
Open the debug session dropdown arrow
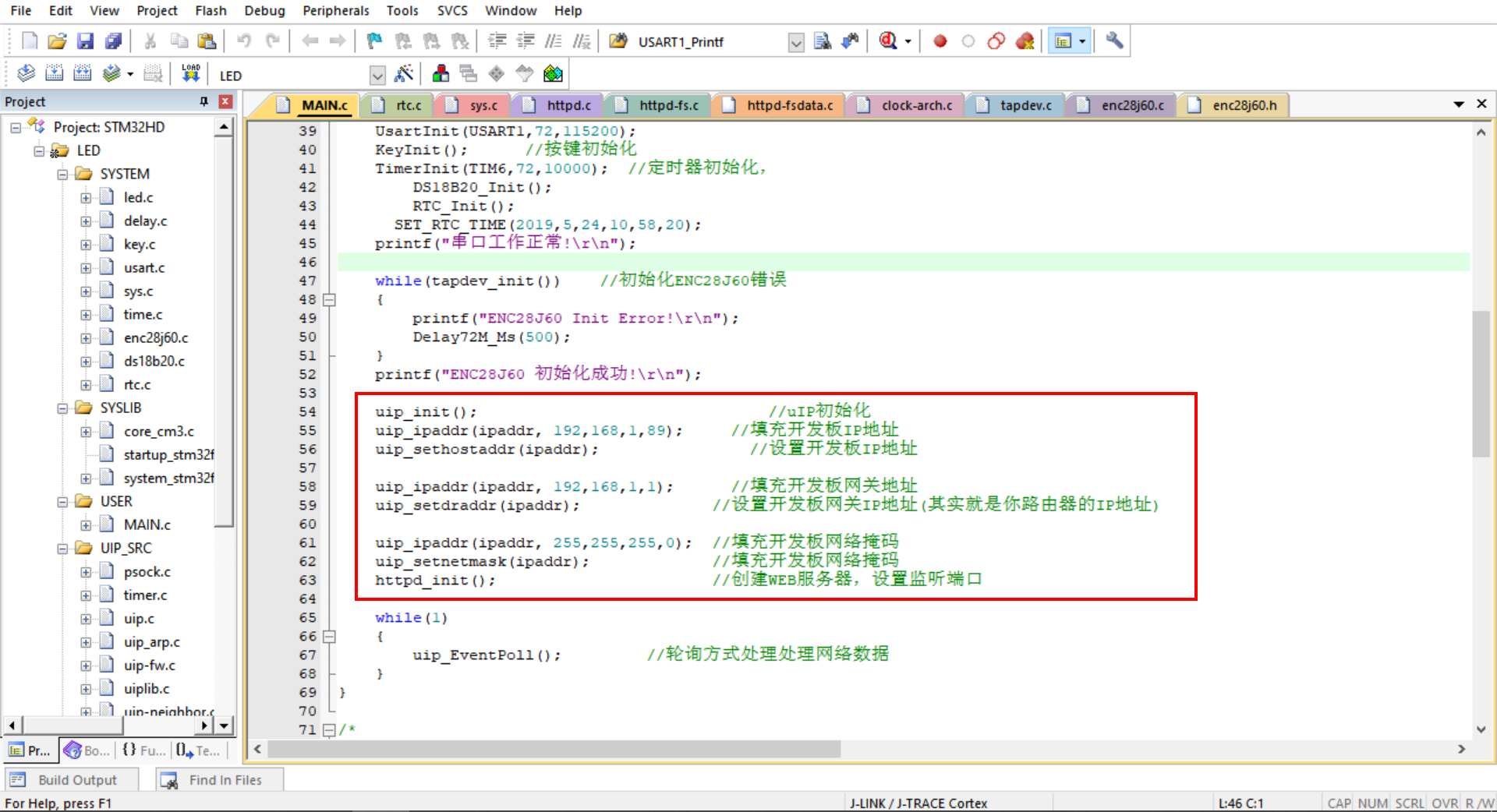click(908, 42)
